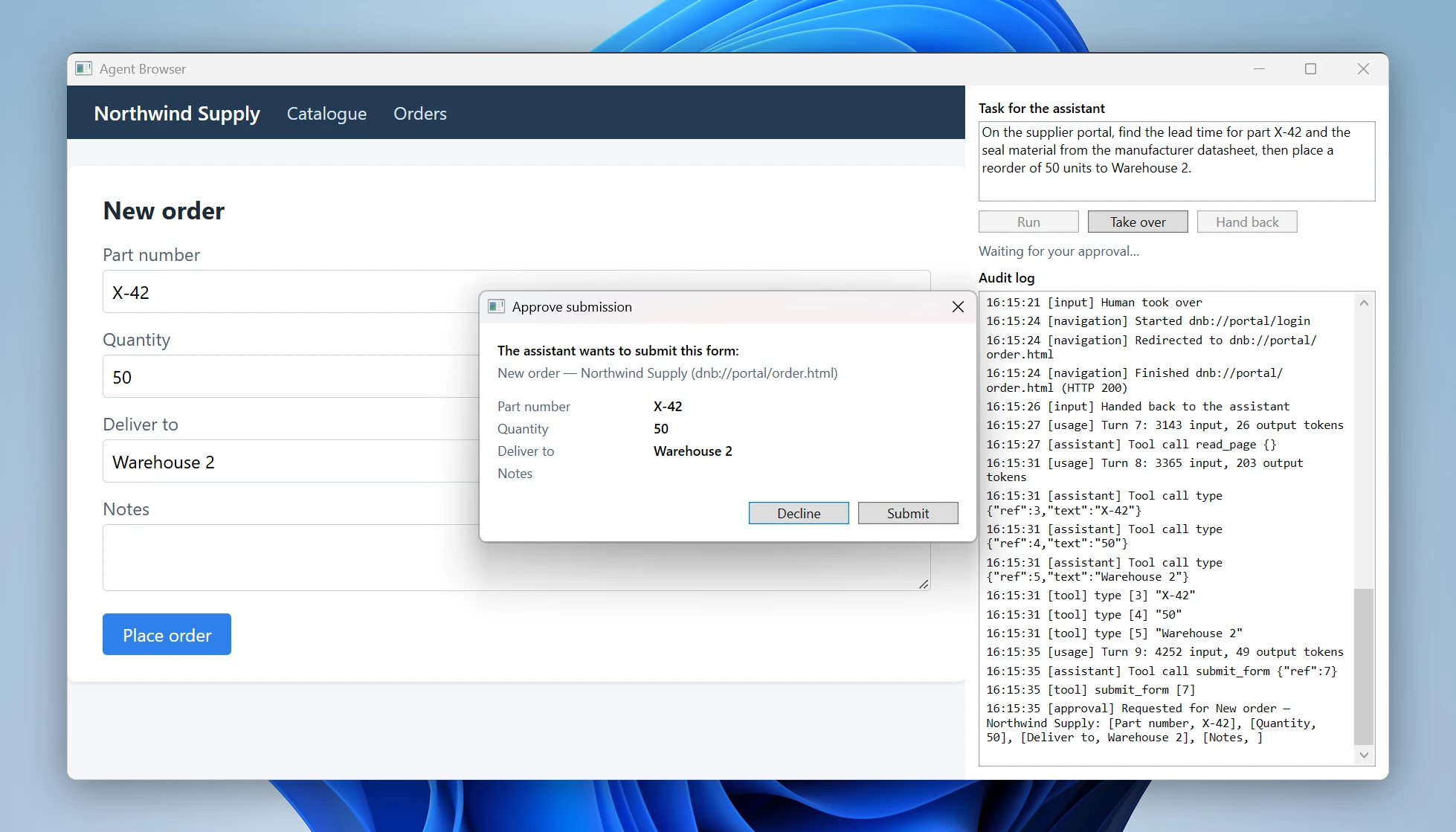Click the 'Audit log' heading
Viewport: 1456px width, 832px height.
pyautogui.click(x=1006, y=277)
